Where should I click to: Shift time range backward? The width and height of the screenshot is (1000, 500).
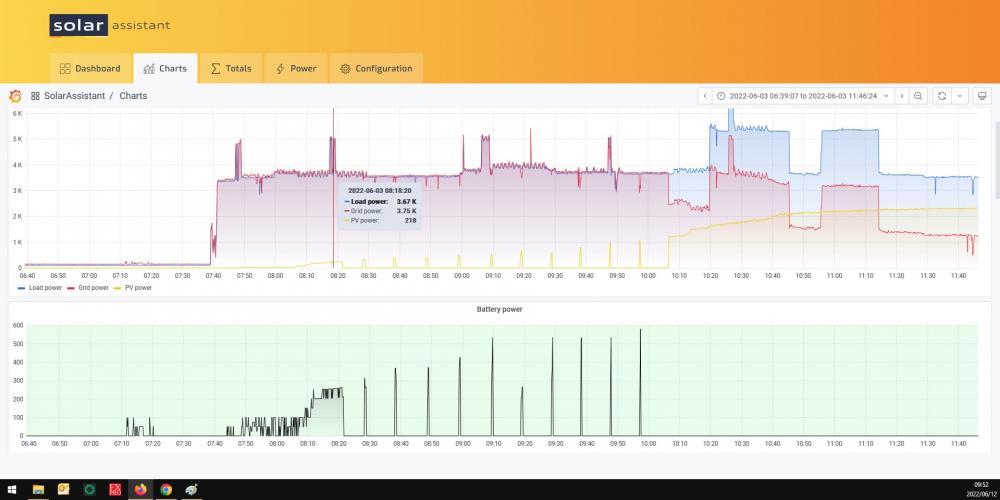coord(705,96)
